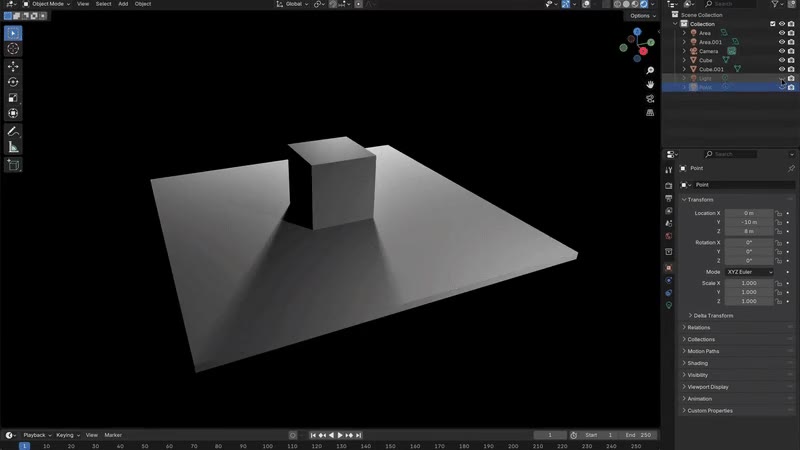Open the Select menu
The width and height of the screenshot is (800, 450).
(x=104, y=4)
